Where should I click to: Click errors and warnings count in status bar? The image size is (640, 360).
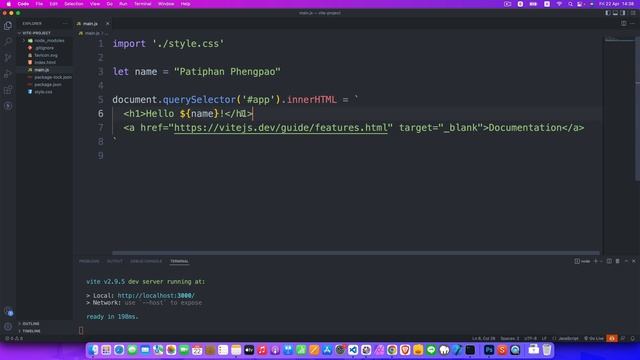[x=14, y=338]
